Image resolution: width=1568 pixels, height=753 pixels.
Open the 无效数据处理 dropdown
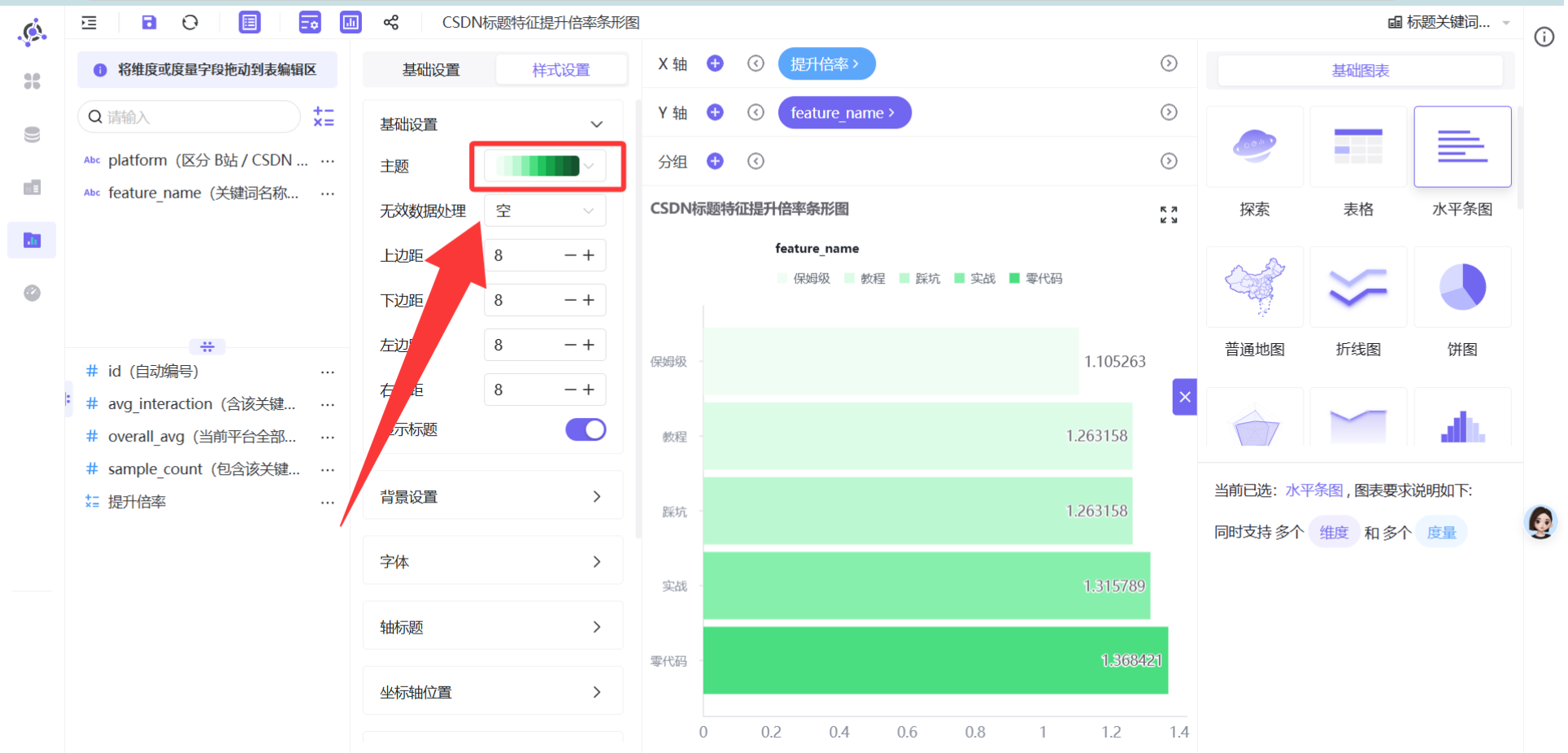pos(545,211)
